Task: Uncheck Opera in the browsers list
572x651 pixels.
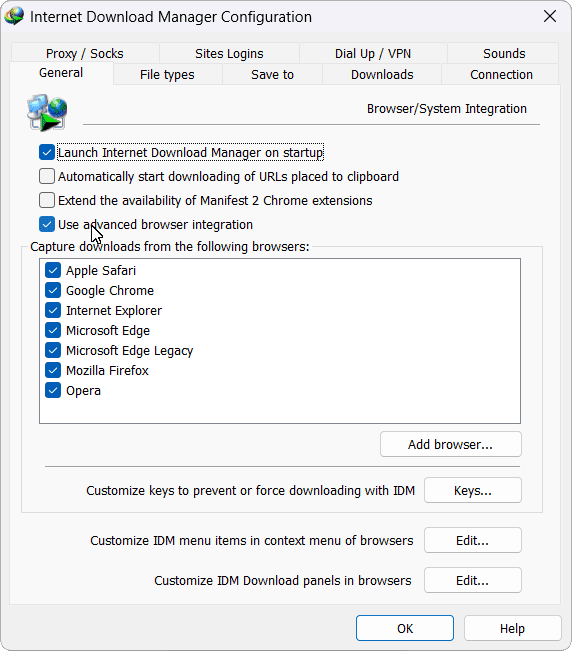Action: [x=53, y=390]
